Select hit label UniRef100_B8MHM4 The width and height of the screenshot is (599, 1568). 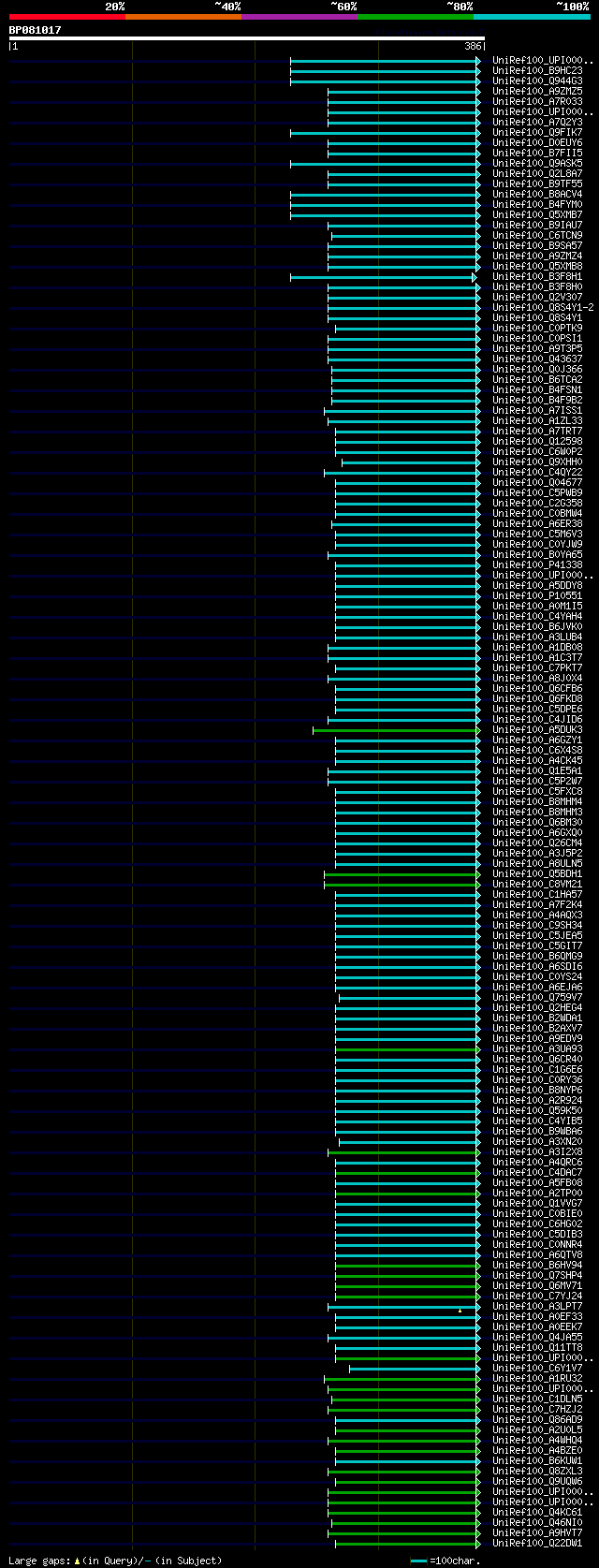click(537, 801)
